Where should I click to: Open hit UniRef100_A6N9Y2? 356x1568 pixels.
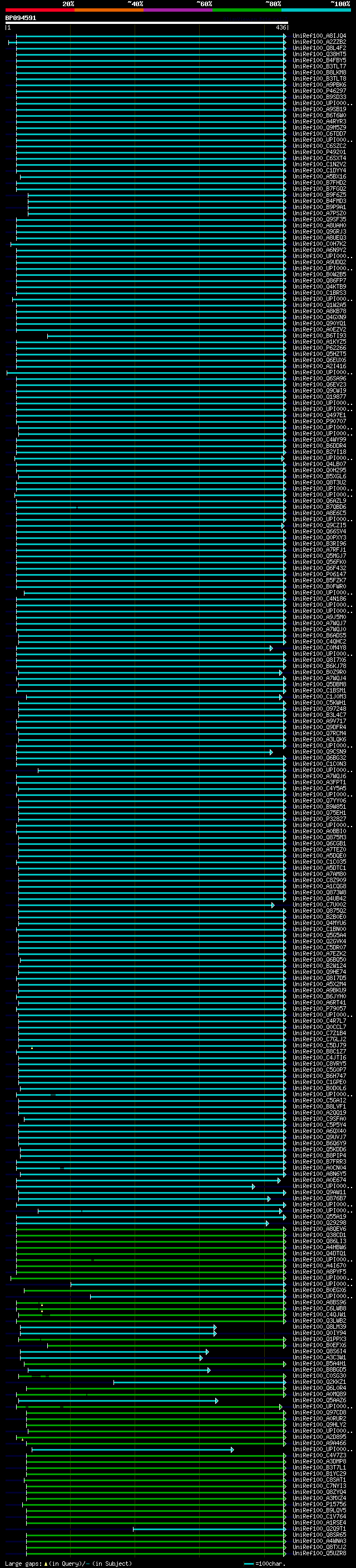(x=319, y=250)
